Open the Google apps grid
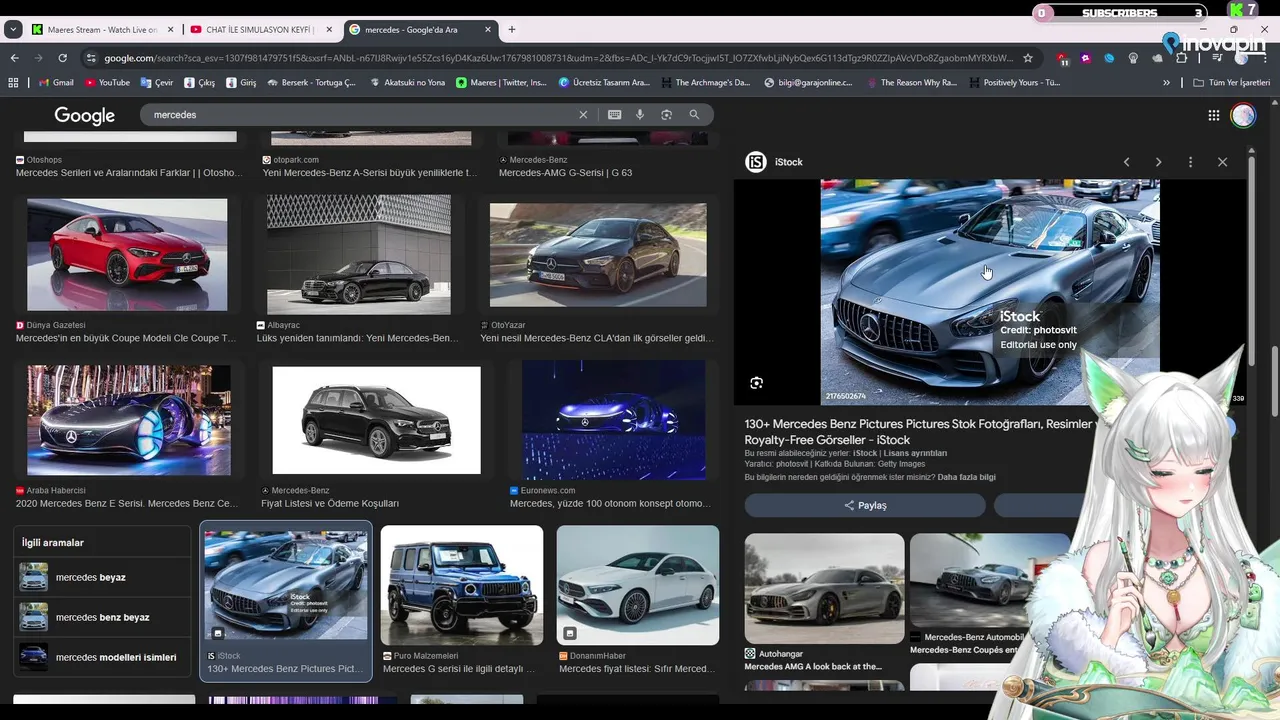 point(1214,115)
